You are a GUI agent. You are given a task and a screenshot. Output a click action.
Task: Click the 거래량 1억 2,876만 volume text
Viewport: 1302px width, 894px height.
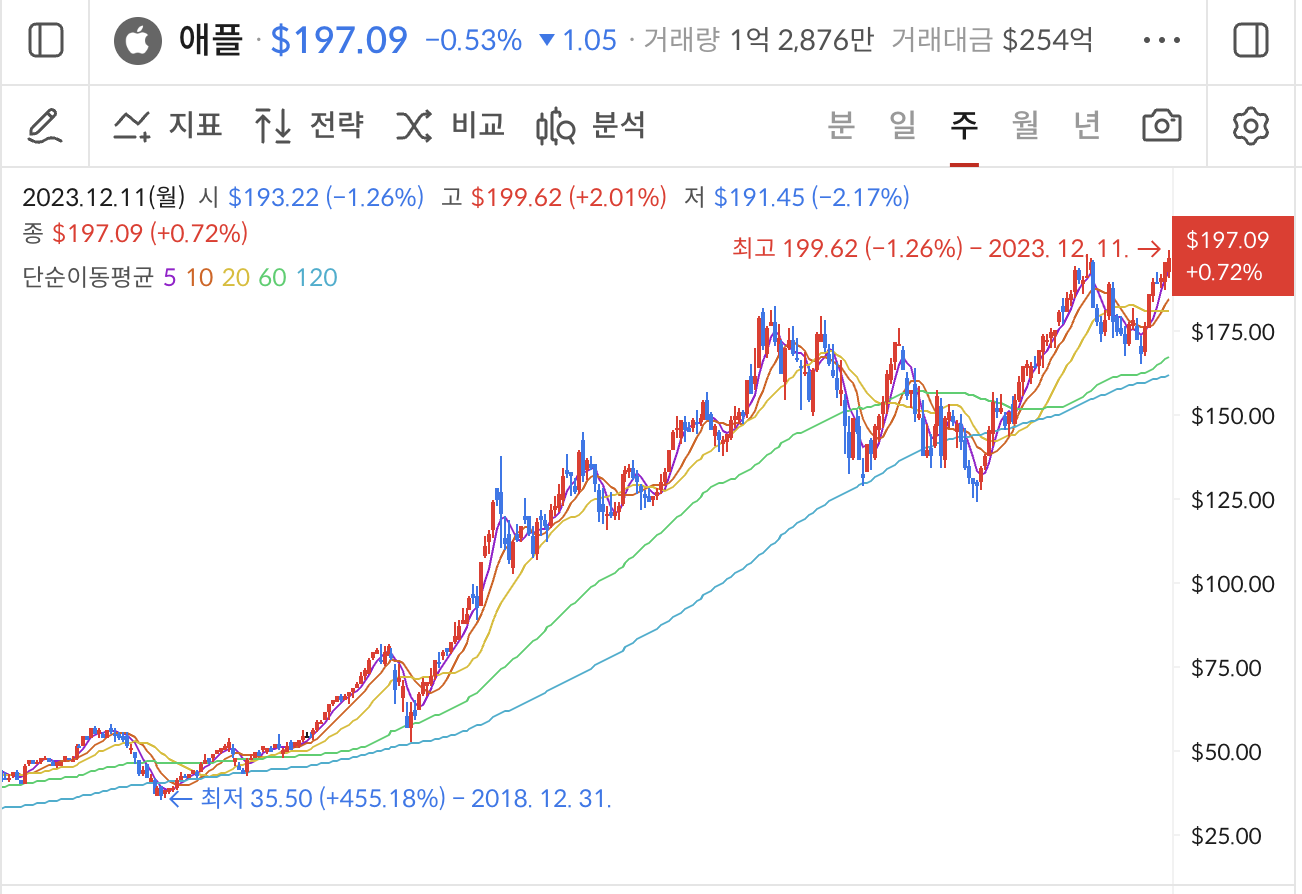(x=759, y=41)
